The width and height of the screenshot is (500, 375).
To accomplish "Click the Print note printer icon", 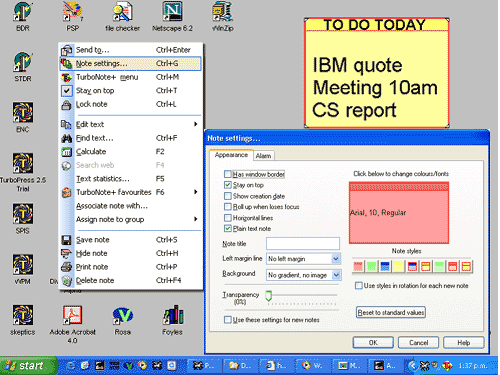I will pos(66,267).
